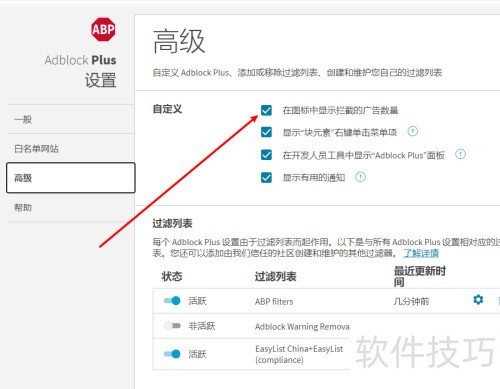Click EasyList China+EasyList list name
The width and height of the screenshot is (500, 389).
point(299,354)
